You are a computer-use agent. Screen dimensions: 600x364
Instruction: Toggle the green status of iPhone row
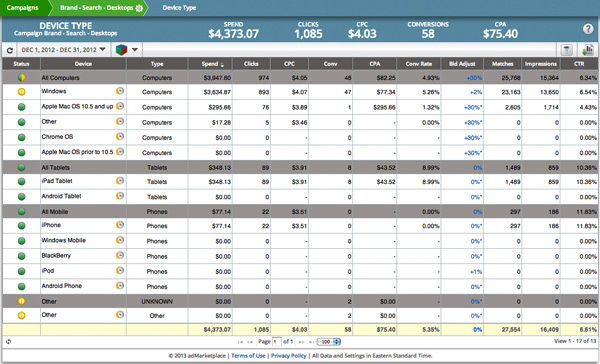[21, 226]
